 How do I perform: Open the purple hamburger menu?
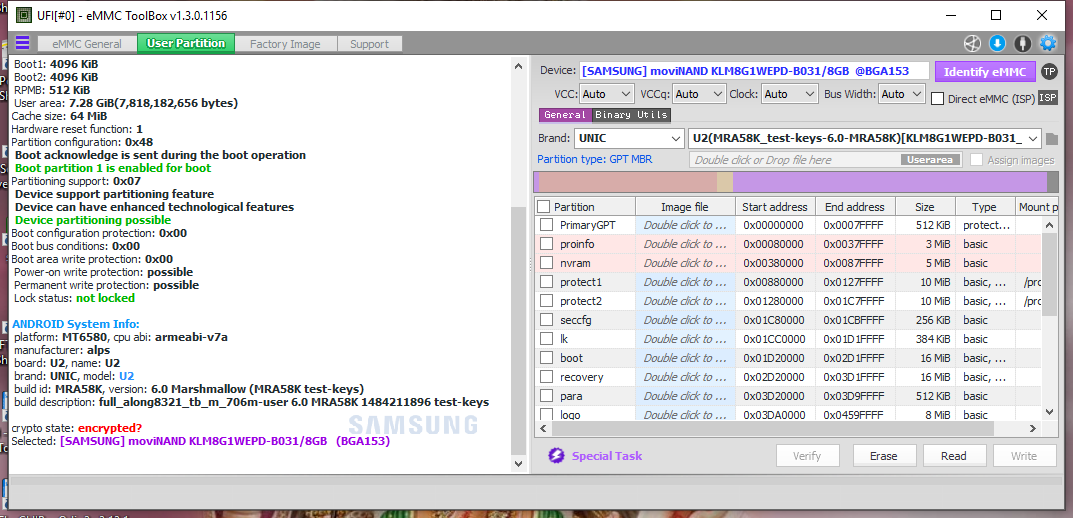tap(22, 43)
